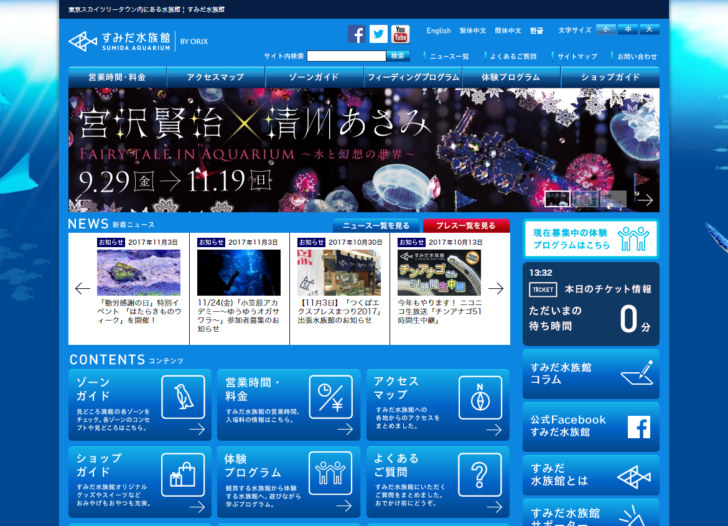Open 現在募集中の体験プログラムはこちら banner
The height and width of the screenshot is (526, 728).
[591, 239]
